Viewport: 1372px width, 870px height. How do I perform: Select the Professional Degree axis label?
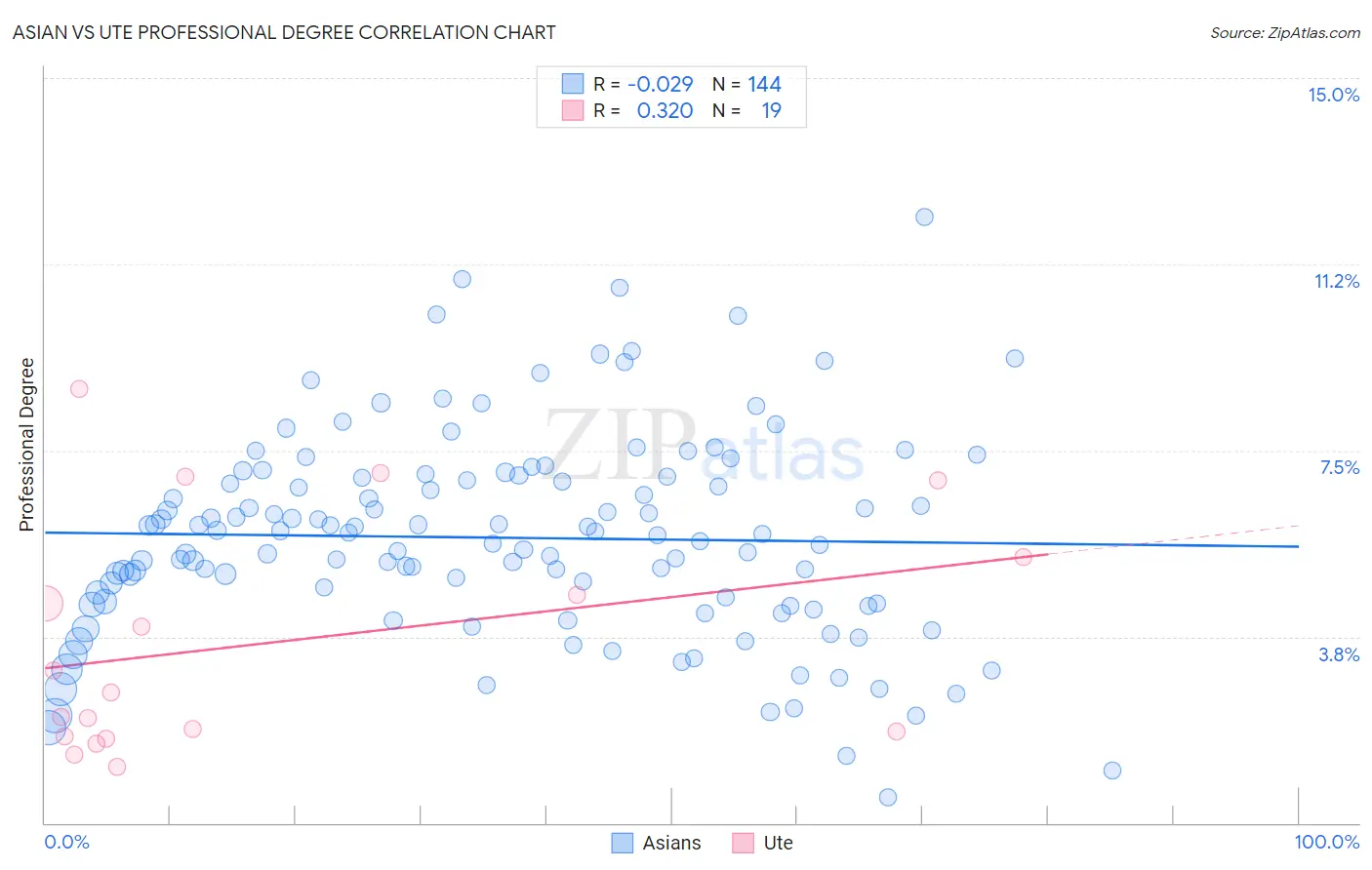point(26,445)
